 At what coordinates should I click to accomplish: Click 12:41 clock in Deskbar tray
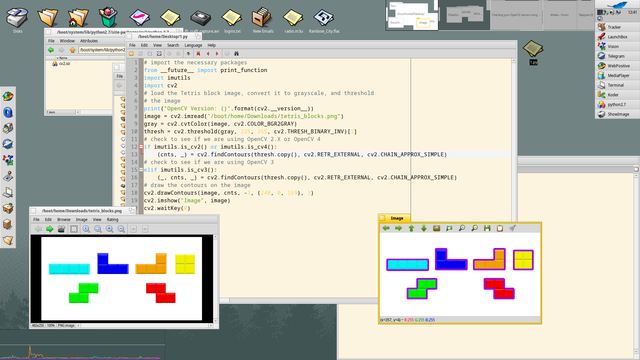click(x=632, y=13)
